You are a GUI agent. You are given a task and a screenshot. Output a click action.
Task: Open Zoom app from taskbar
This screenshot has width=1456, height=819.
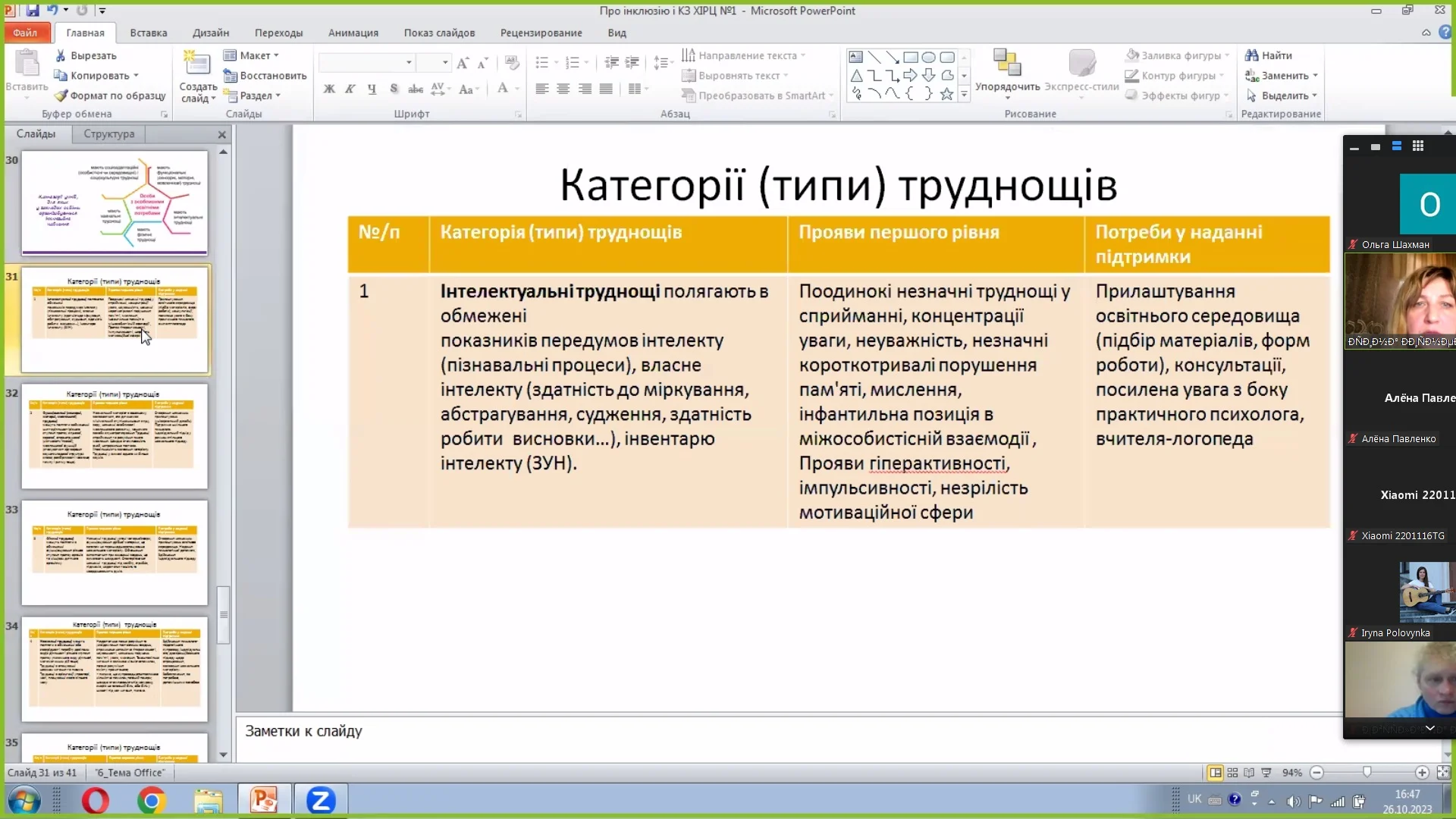tap(320, 800)
